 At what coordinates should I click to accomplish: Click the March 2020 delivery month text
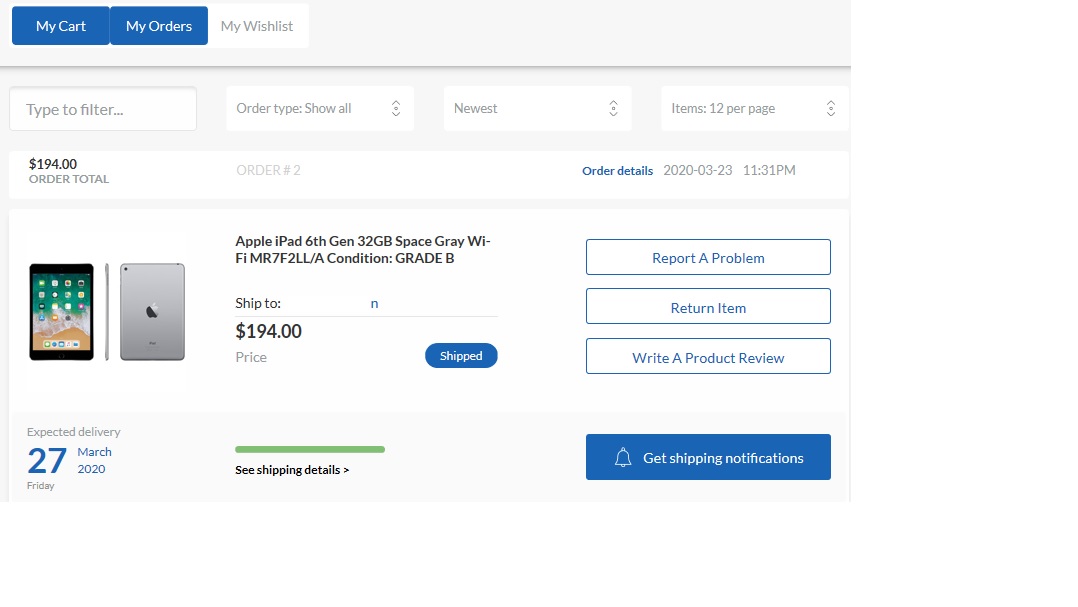tap(94, 461)
